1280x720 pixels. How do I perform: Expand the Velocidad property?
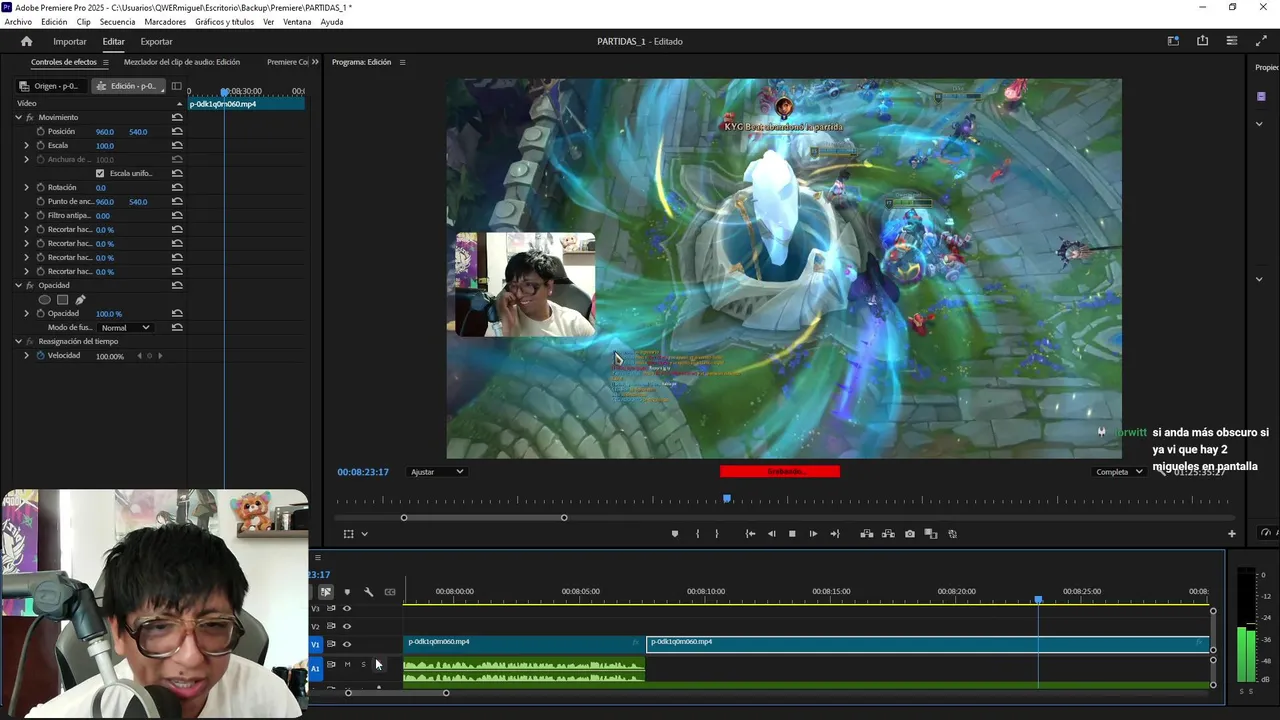tap(27, 356)
